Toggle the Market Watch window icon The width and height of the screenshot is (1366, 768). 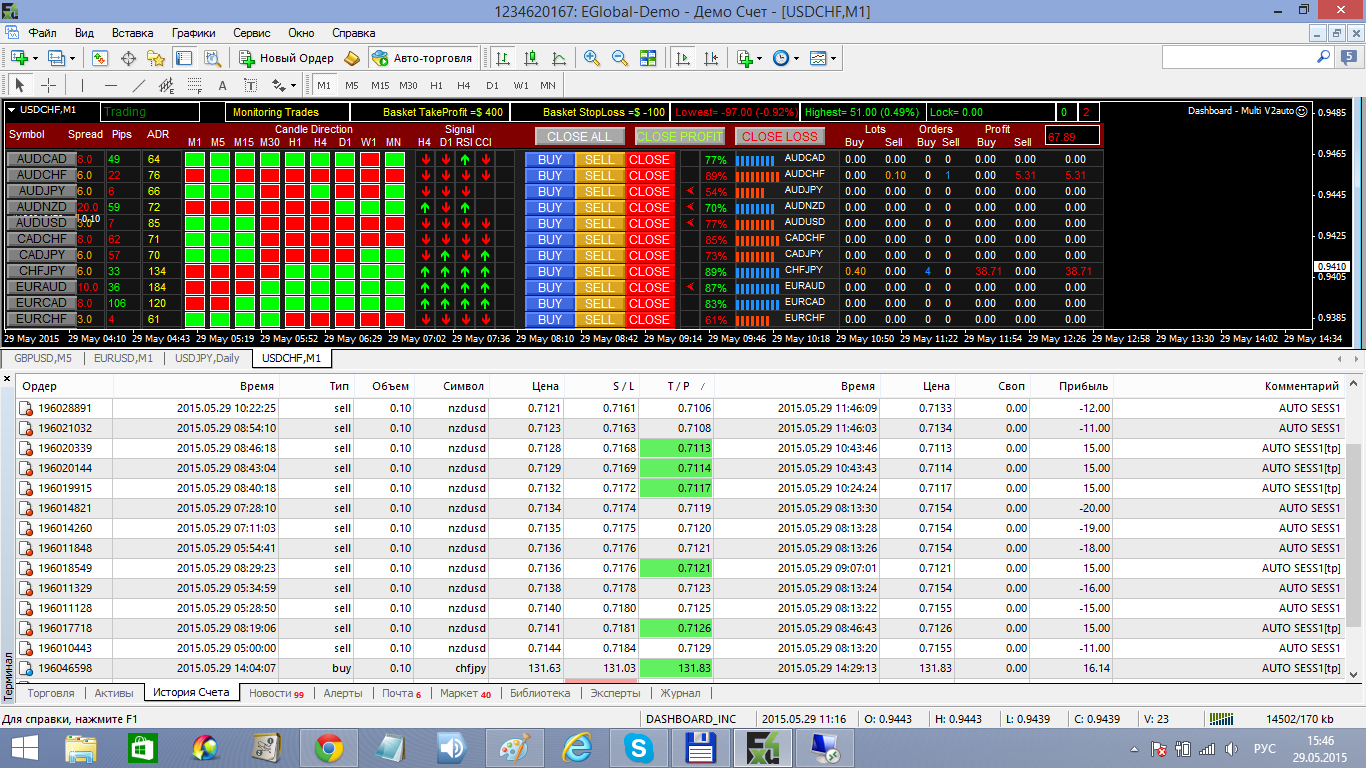[100, 58]
